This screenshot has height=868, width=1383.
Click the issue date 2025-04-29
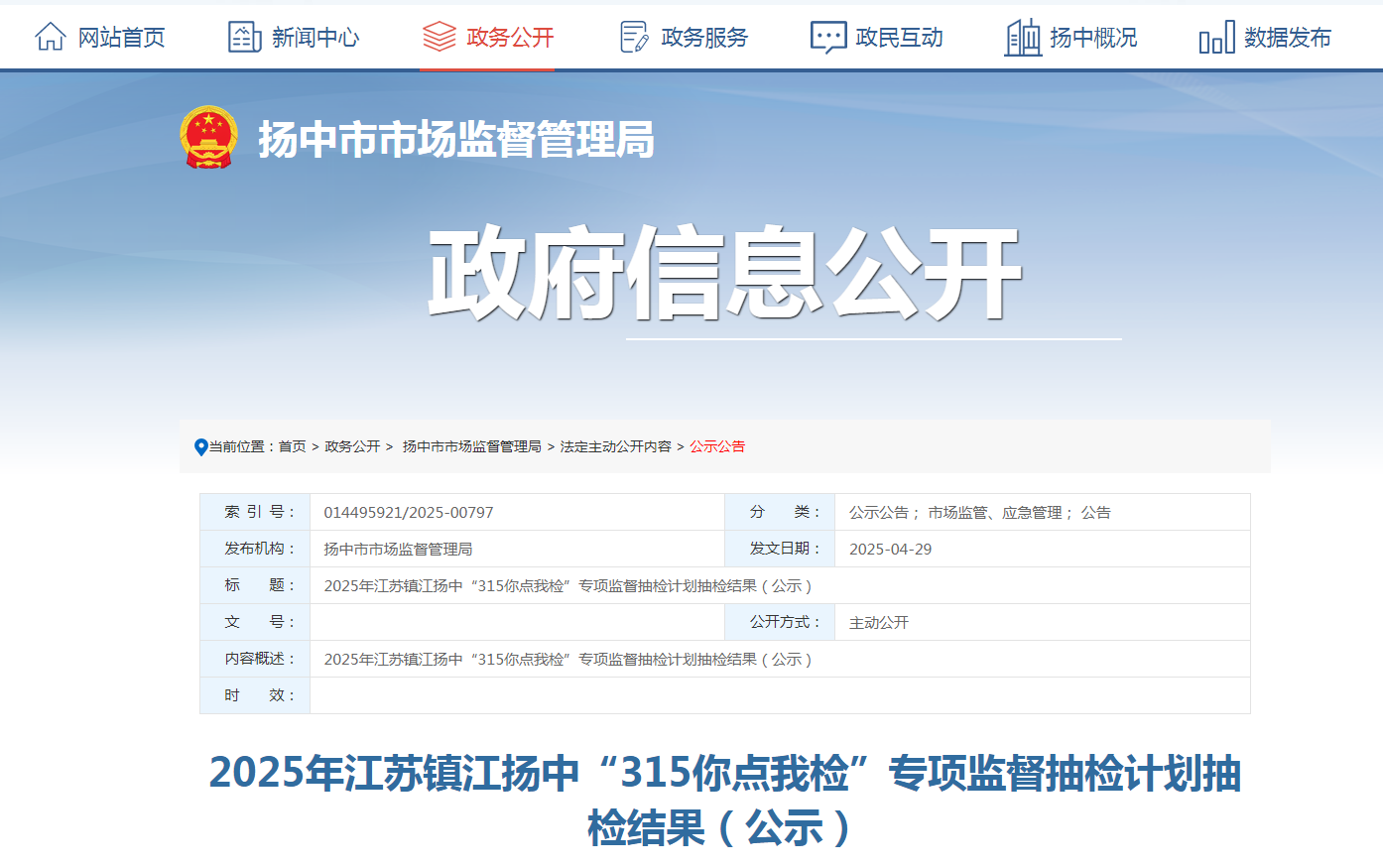tap(890, 550)
